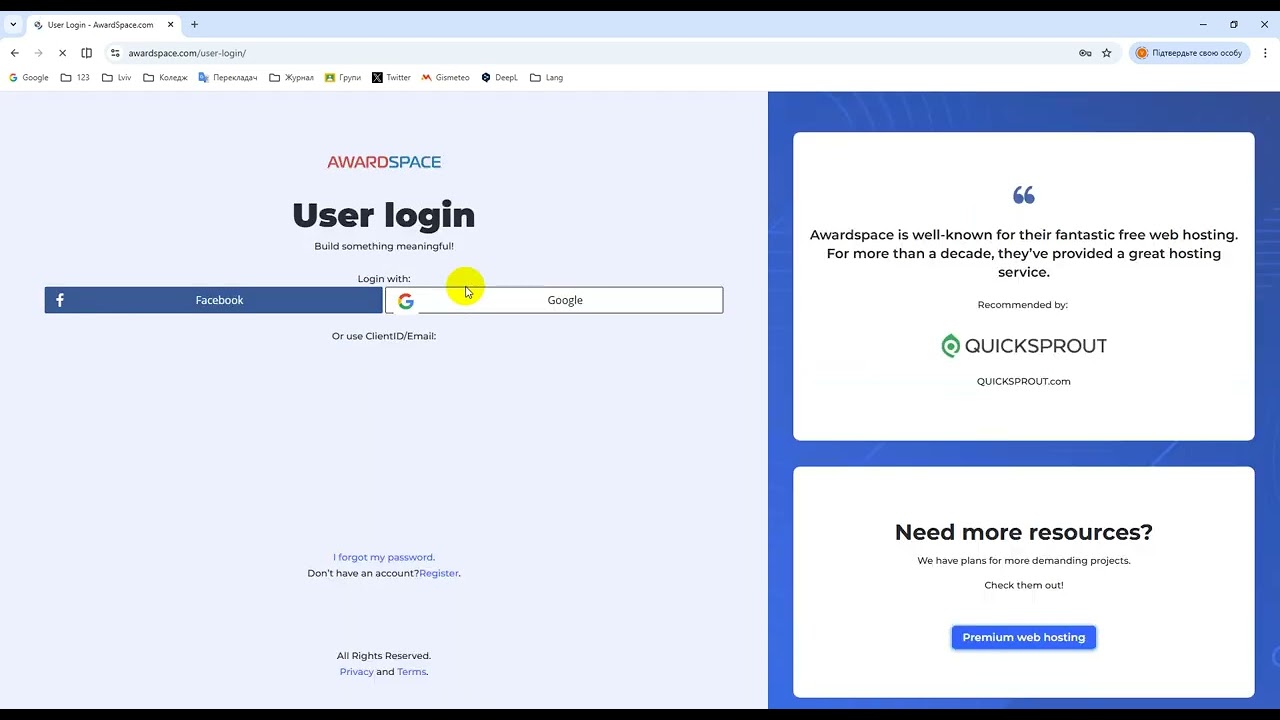Open the Перекладач bookmark
Image resolution: width=1280 pixels, height=720 pixels.
click(228, 77)
